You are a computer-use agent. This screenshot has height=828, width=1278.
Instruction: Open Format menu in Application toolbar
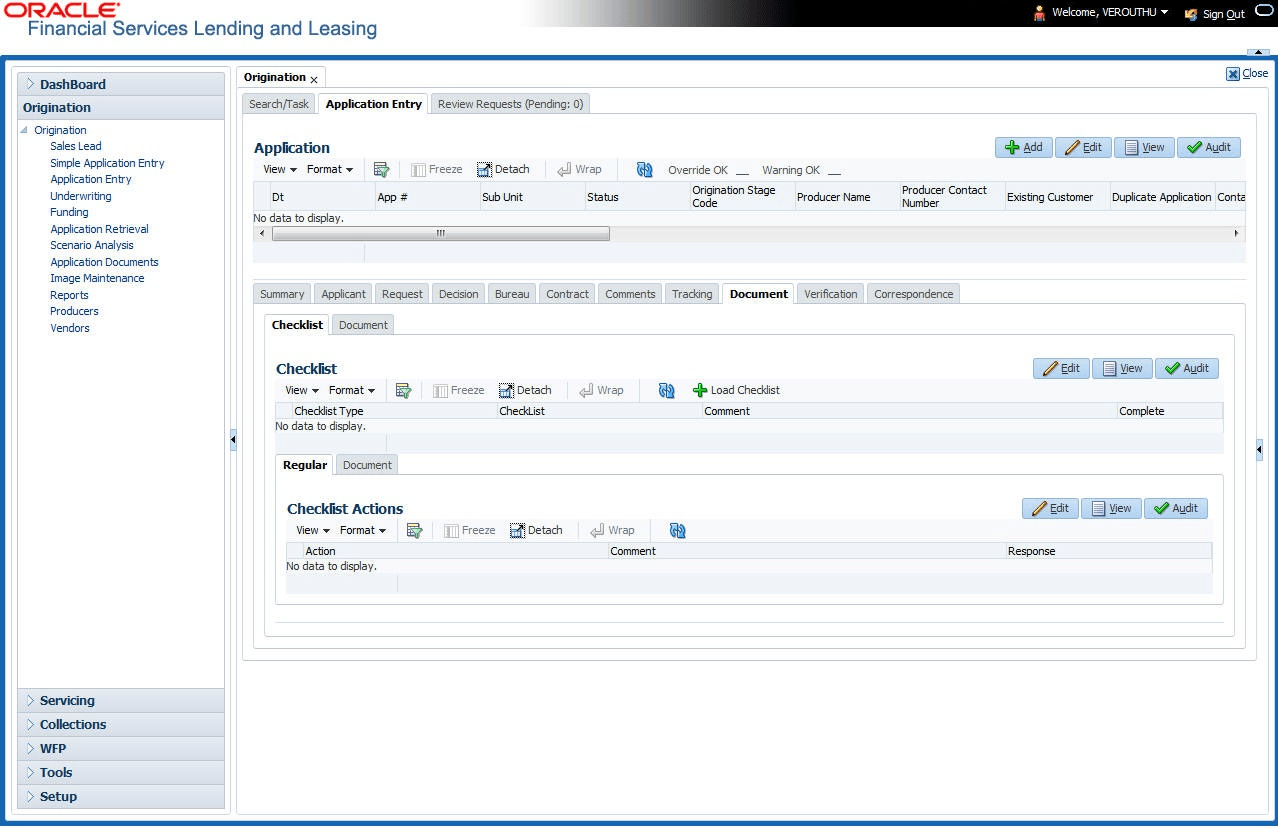click(x=330, y=170)
